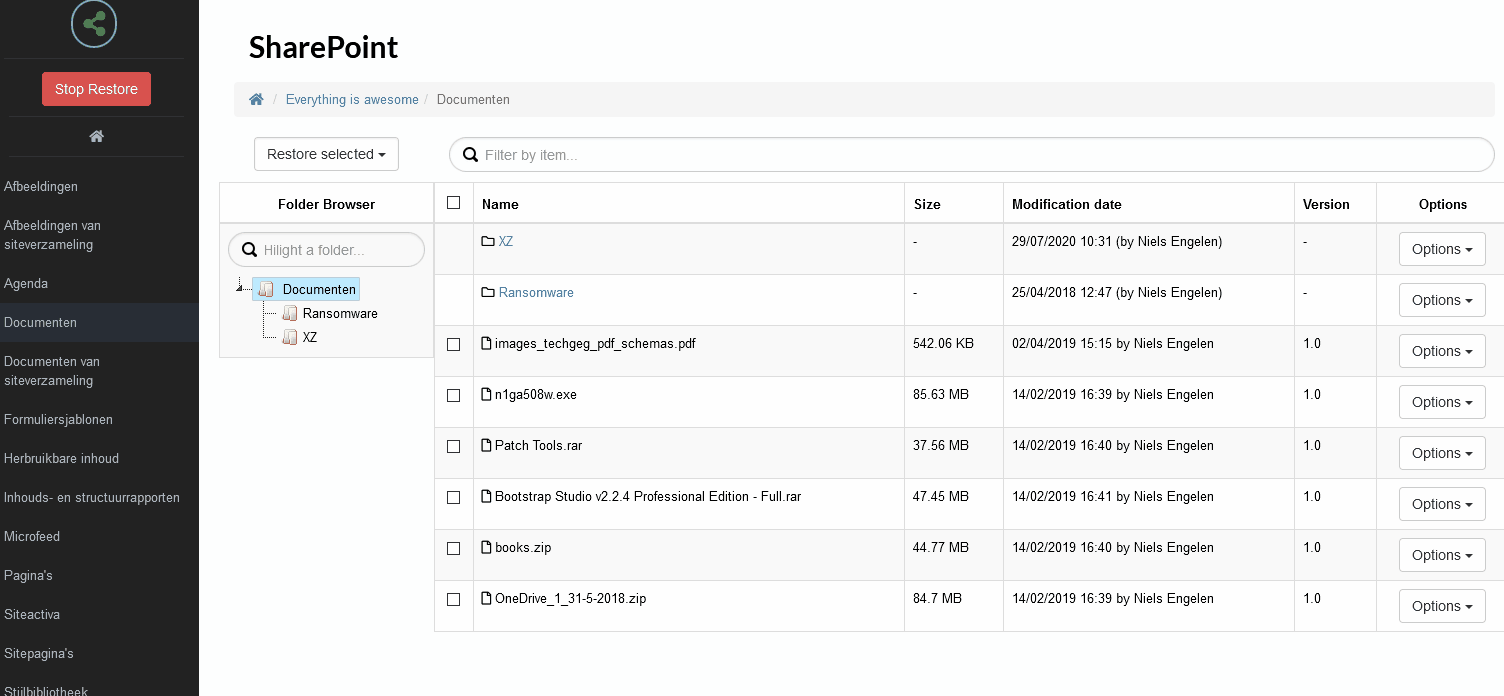Click the Stop Restore button
The image size is (1504, 696).
pos(96,89)
